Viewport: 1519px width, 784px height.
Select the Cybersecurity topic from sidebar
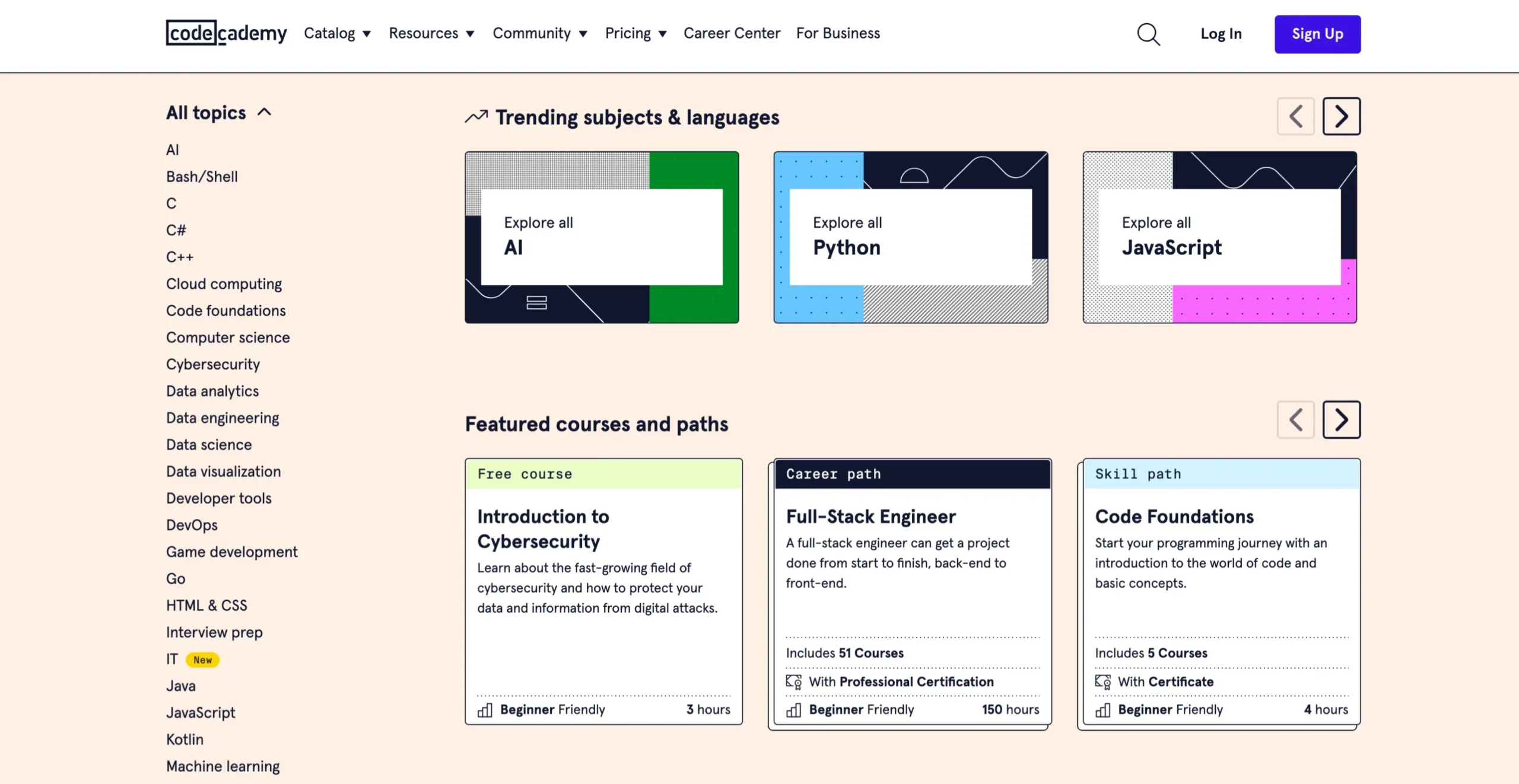(x=213, y=364)
